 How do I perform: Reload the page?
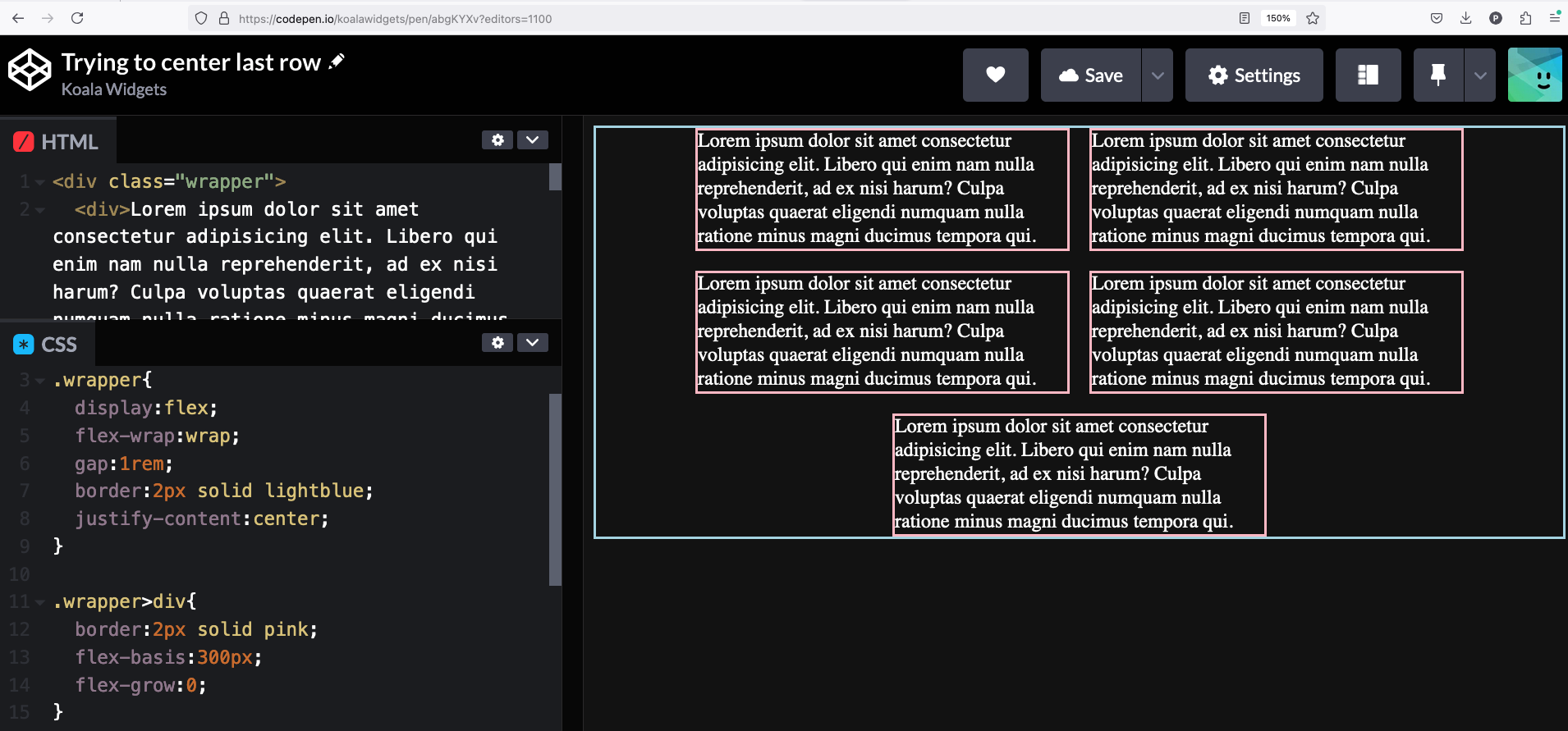pyautogui.click(x=77, y=18)
